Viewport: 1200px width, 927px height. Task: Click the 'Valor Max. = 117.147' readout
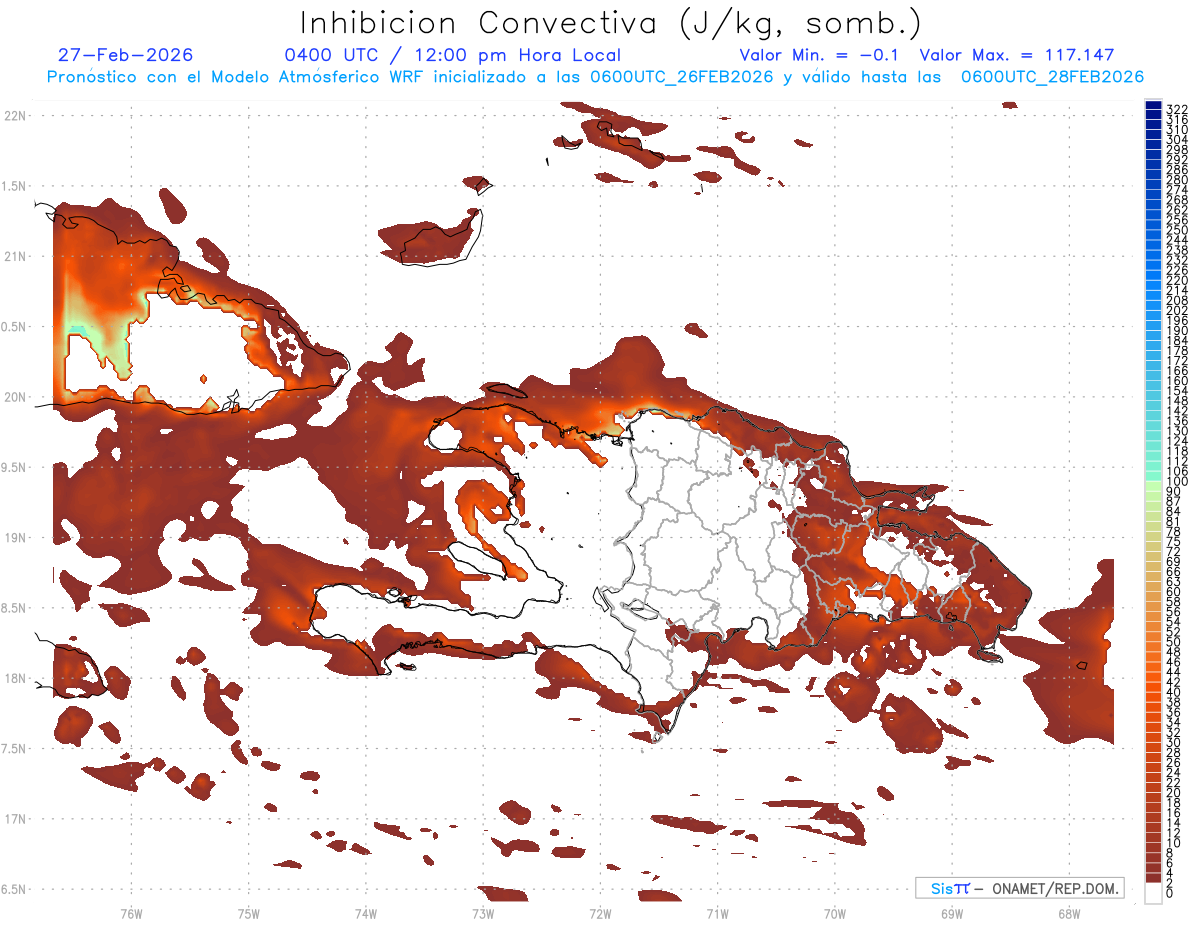1017,55
